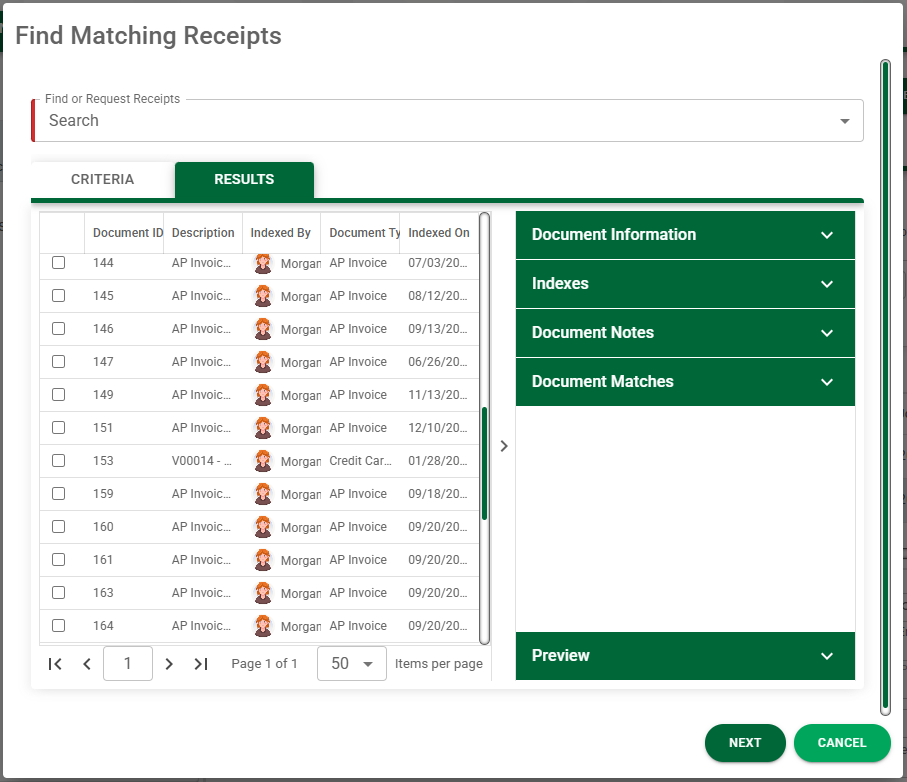The width and height of the screenshot is (907, 782).
Task: Select the Results tab
Action: click(x=244, y=179)
